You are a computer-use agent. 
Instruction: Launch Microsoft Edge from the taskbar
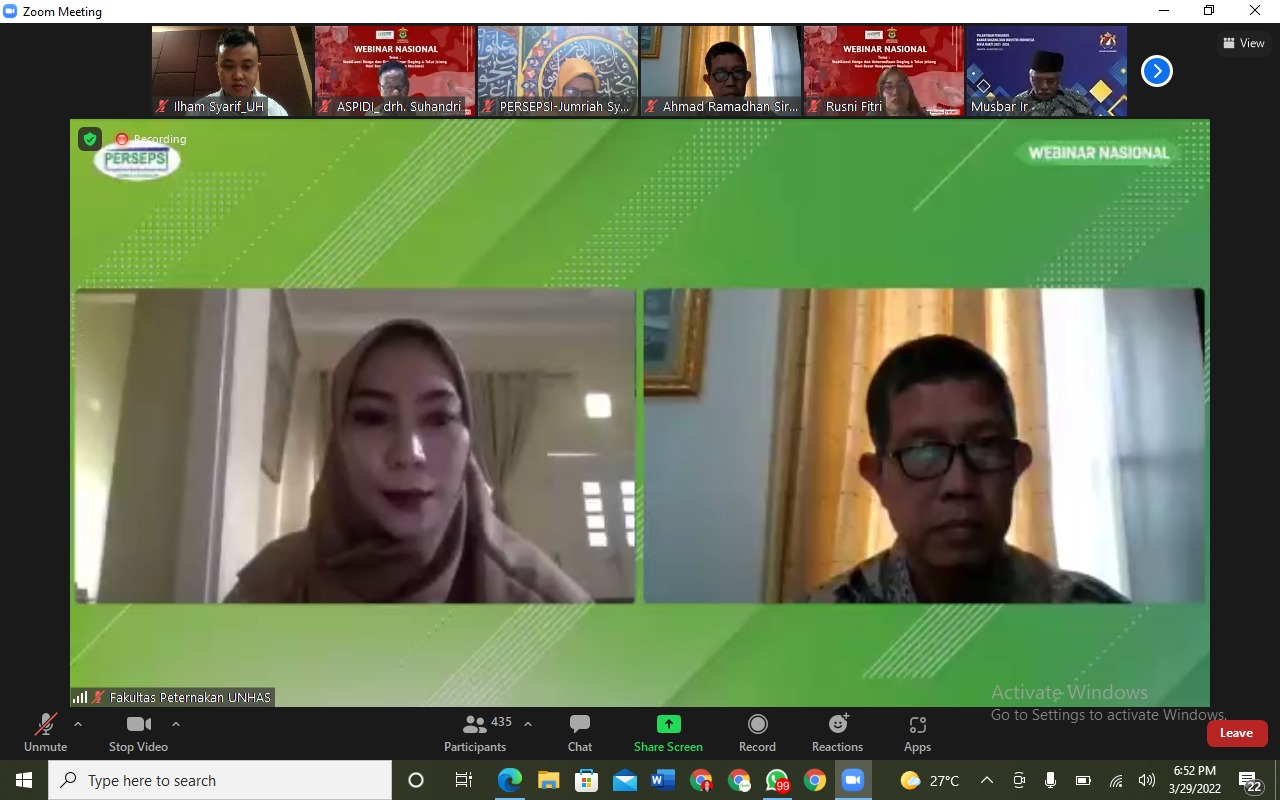click(x=510, y=780)
